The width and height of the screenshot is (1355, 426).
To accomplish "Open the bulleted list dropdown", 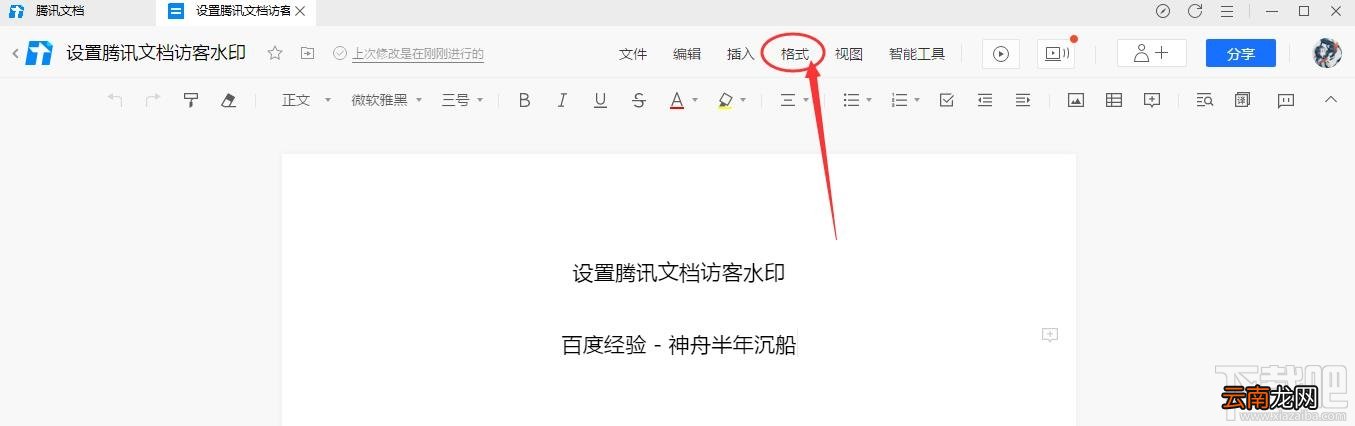I will (x=857, y=100).
